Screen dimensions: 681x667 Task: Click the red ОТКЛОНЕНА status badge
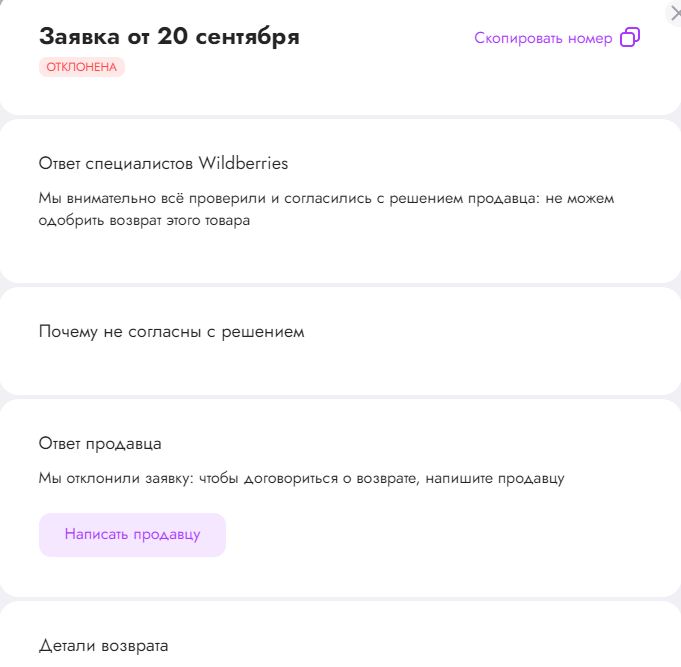(x=82, y=67)
